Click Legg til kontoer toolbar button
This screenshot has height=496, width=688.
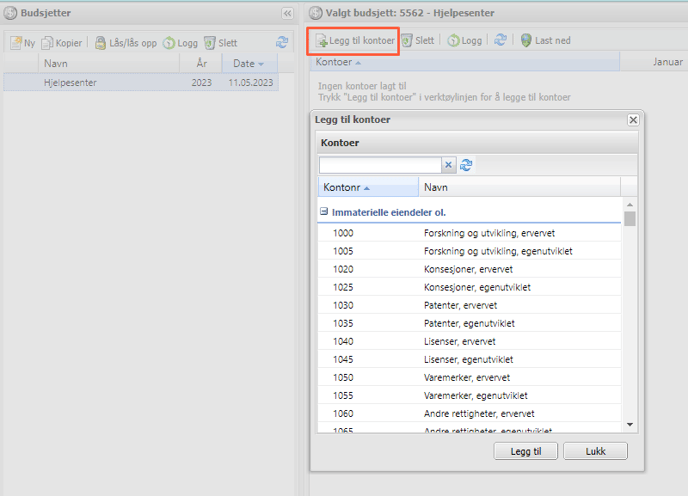pos(354,40)
